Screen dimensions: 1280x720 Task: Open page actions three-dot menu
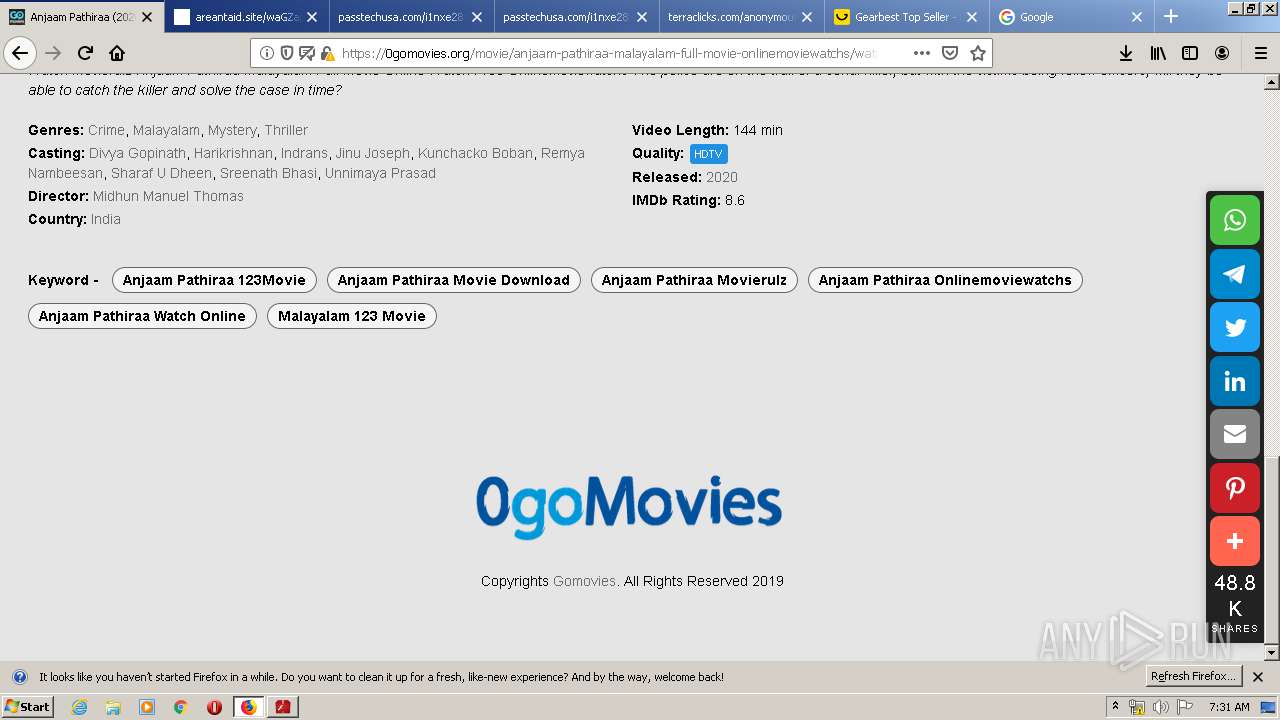(x=921, y=53)
